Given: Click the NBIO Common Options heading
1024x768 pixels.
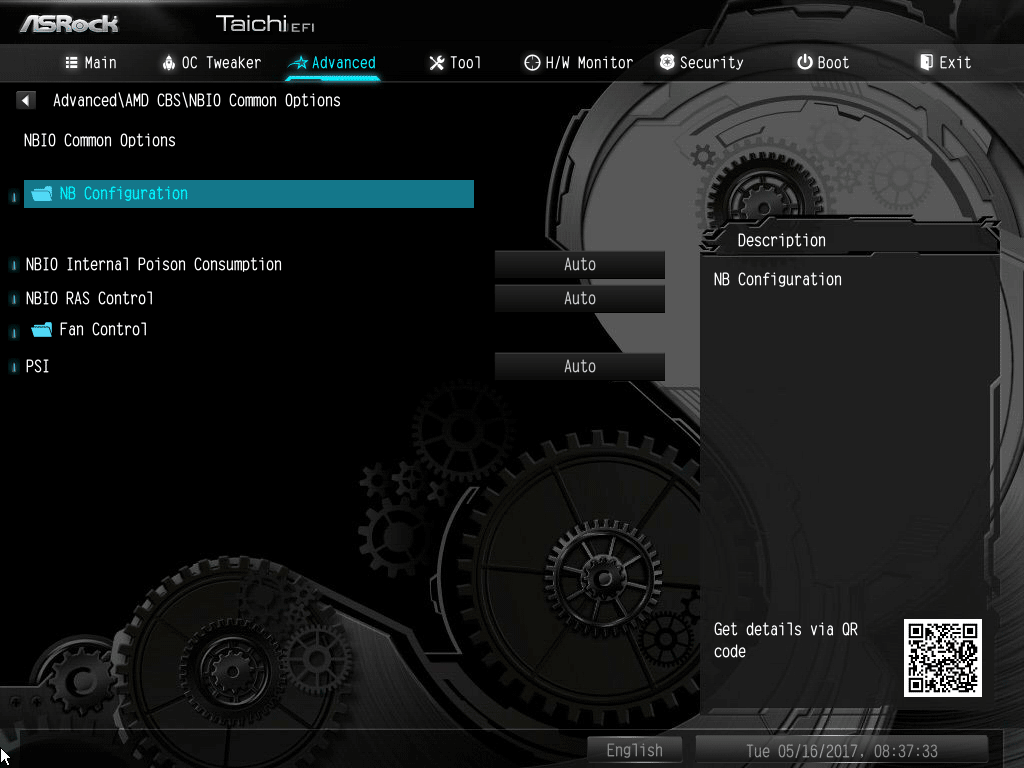Looking at the screenshot, I should [100, 140].
